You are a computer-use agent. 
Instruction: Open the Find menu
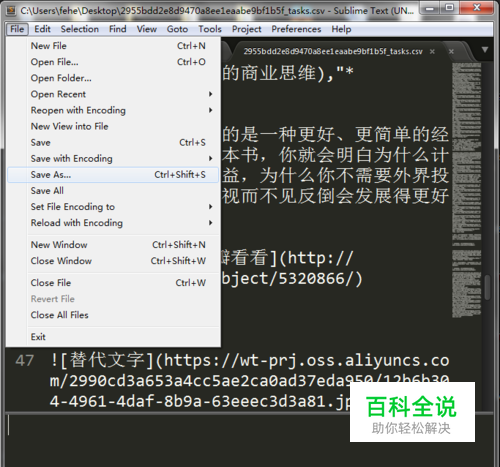pos(118,29)
